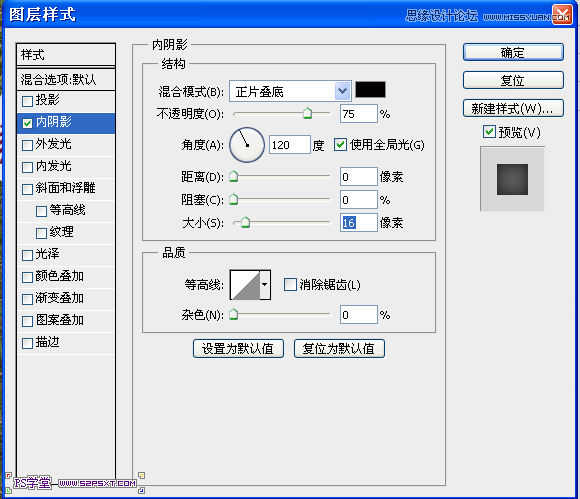Click the black shadow color swatch
580x499 pixels.
370,90
